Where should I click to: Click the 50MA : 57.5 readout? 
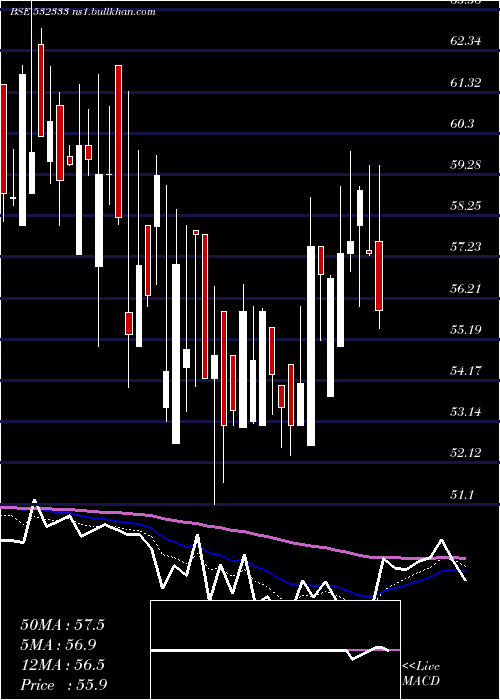click(x=62, y=625)
